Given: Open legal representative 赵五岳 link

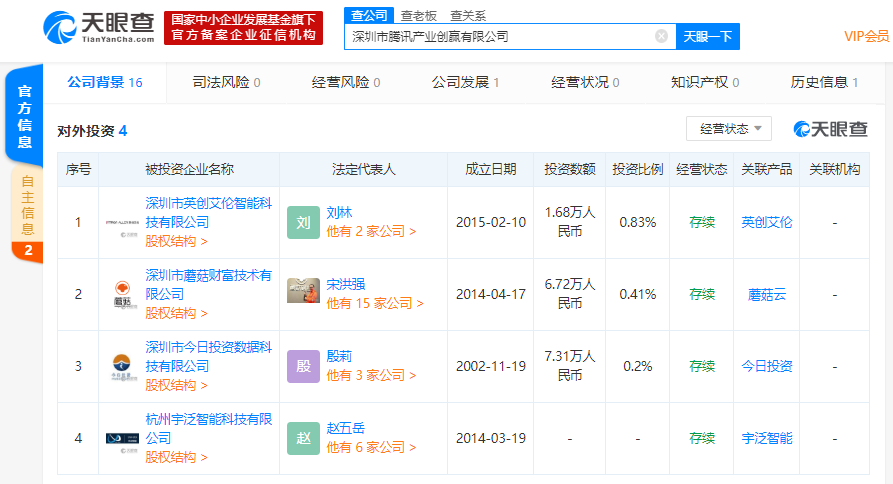Looking at the screenshot, I should pyautogui.click(x=346, y=428).
